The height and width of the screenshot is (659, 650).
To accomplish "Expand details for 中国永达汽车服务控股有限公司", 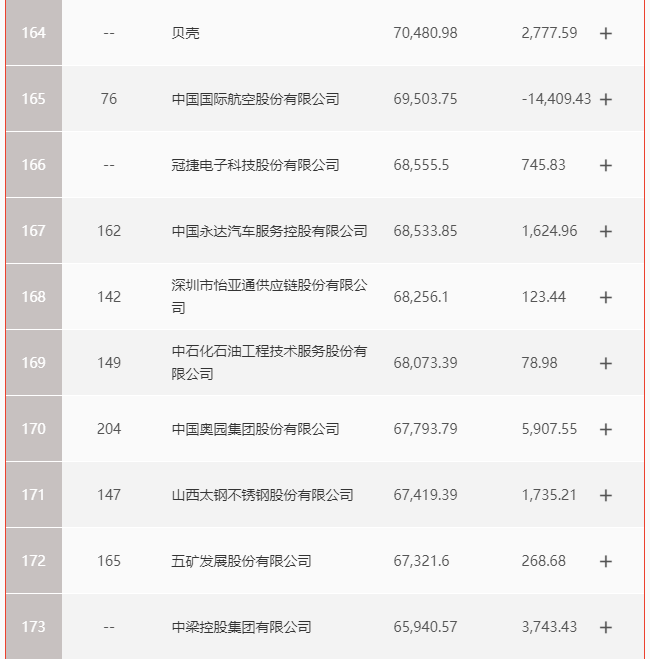I will click(605, 231).
